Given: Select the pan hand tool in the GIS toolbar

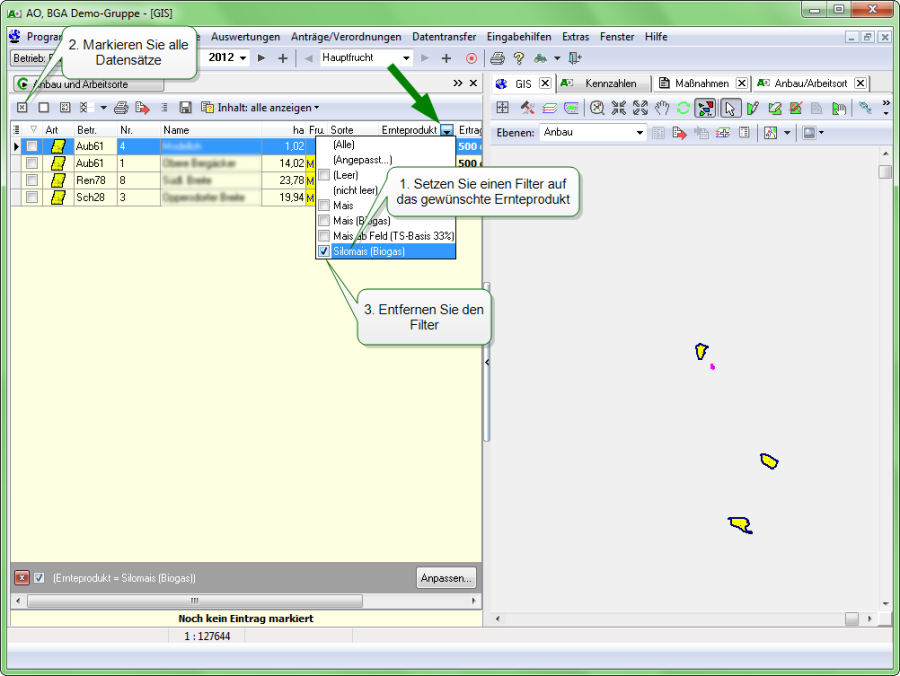Looking at the screenshot, I should pyautogui.click(x=662, y=108).
